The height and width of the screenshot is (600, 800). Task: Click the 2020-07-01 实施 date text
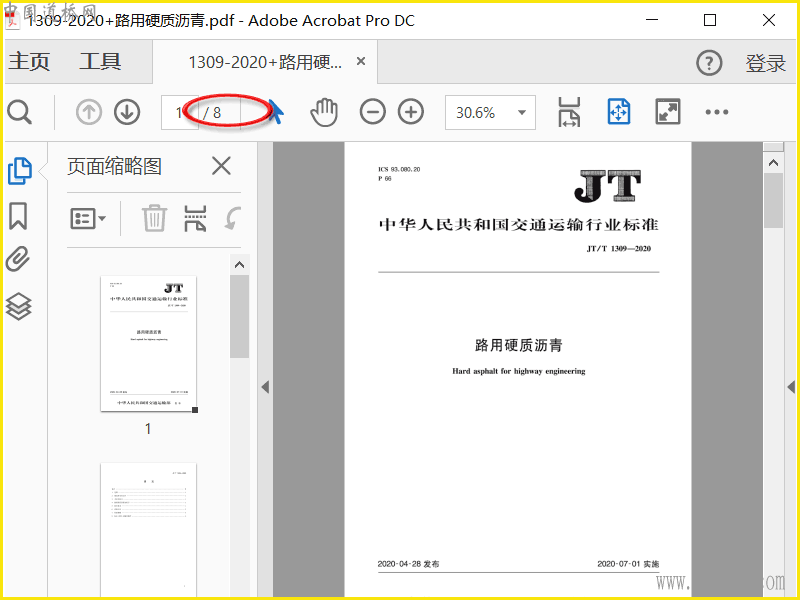coord(628,564)
